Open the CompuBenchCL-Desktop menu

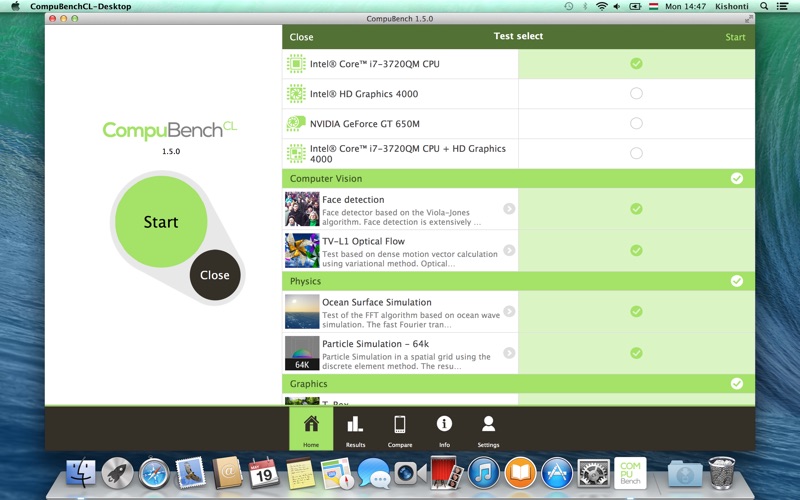[x=81, y=6]
